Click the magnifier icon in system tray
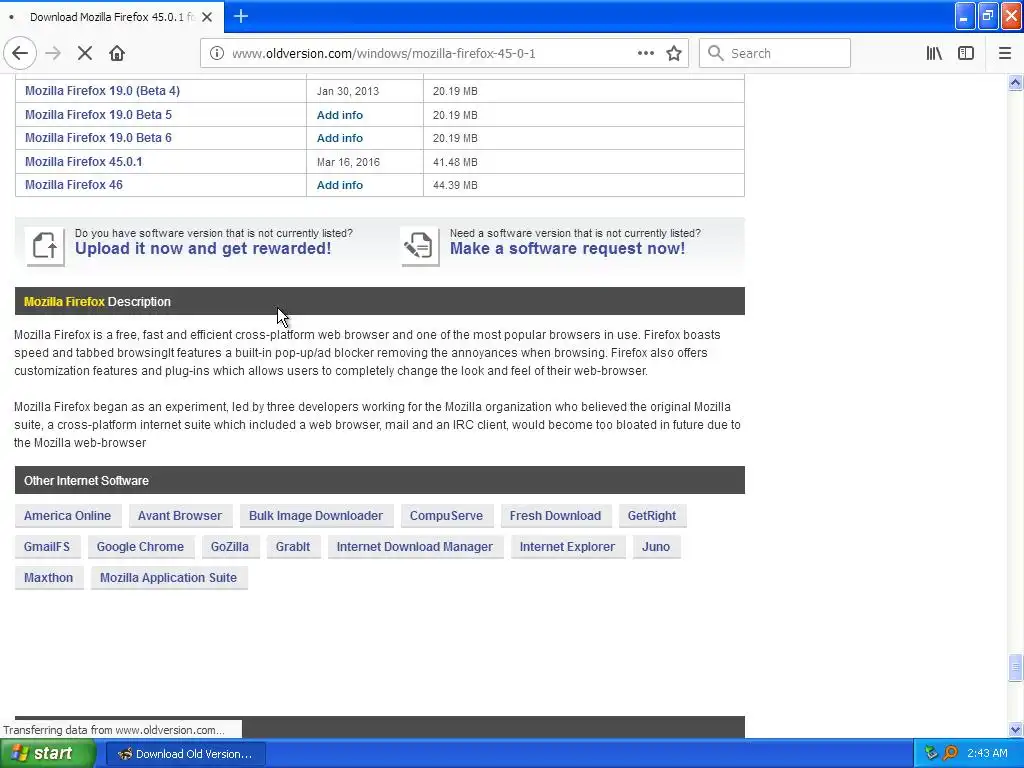The height and width of the screenshot is (768, 1024). (950, 753)
